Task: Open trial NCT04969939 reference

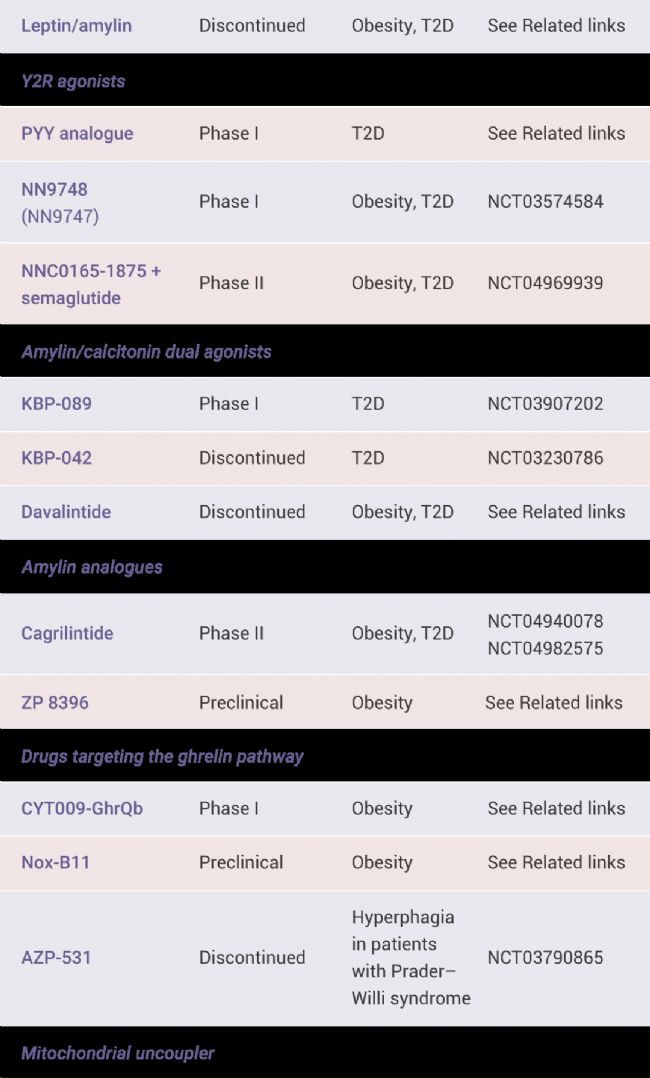Action: click(x=545, y=283)
